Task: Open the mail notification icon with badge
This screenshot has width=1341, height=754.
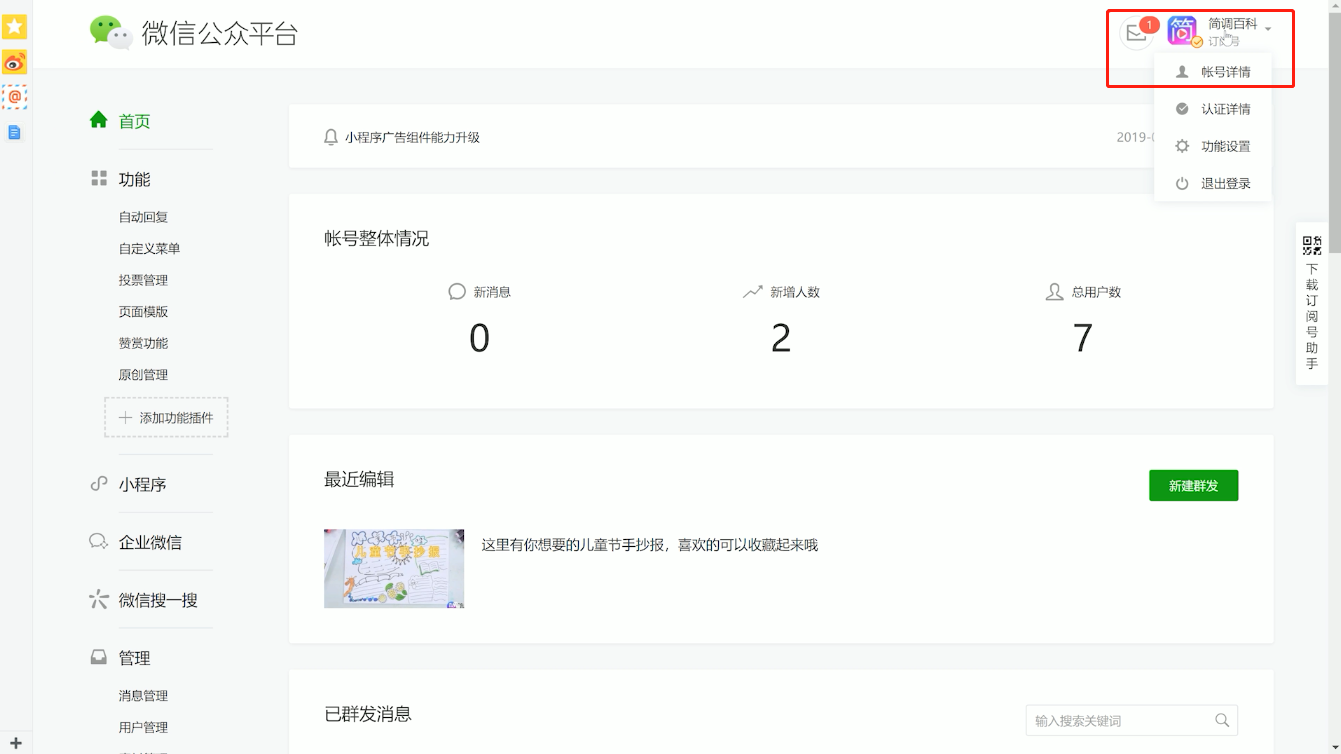Action: [x=1137, y=32]
